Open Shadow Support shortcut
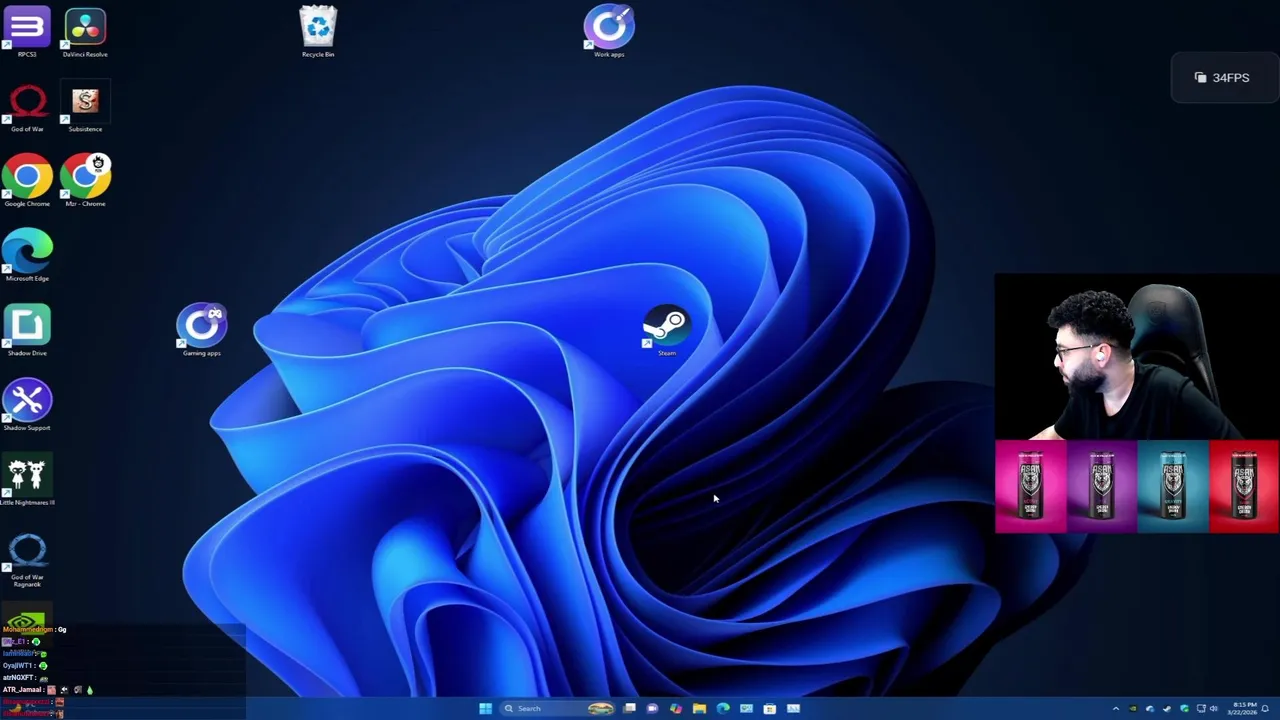The height and width of the screenshot is (720, 1280). click(x=27, y=404)
